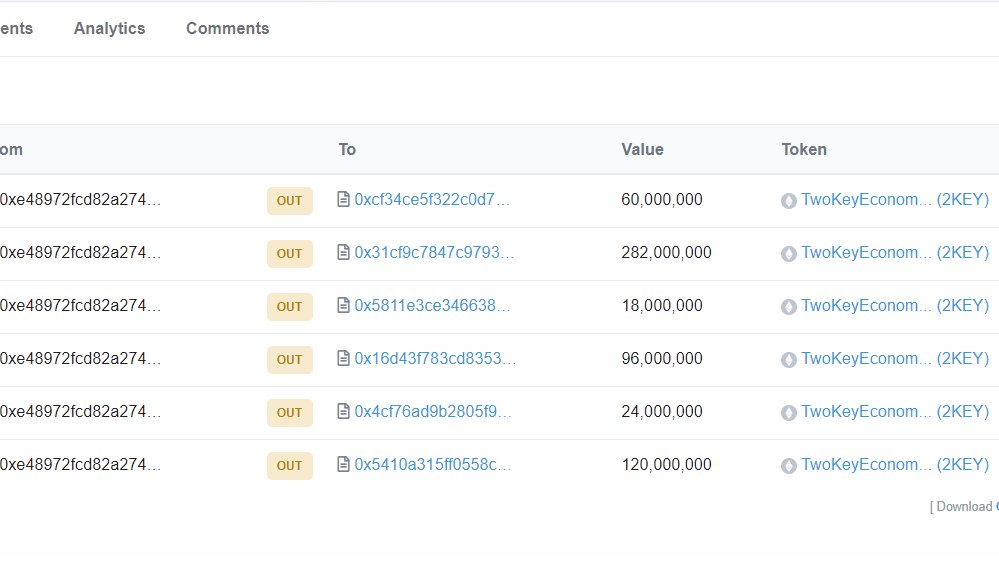Viewport: 999px width, 562px height.
Task: Open recipient address 0x5811e3ce346638...
Action: [x=433, y=305]
